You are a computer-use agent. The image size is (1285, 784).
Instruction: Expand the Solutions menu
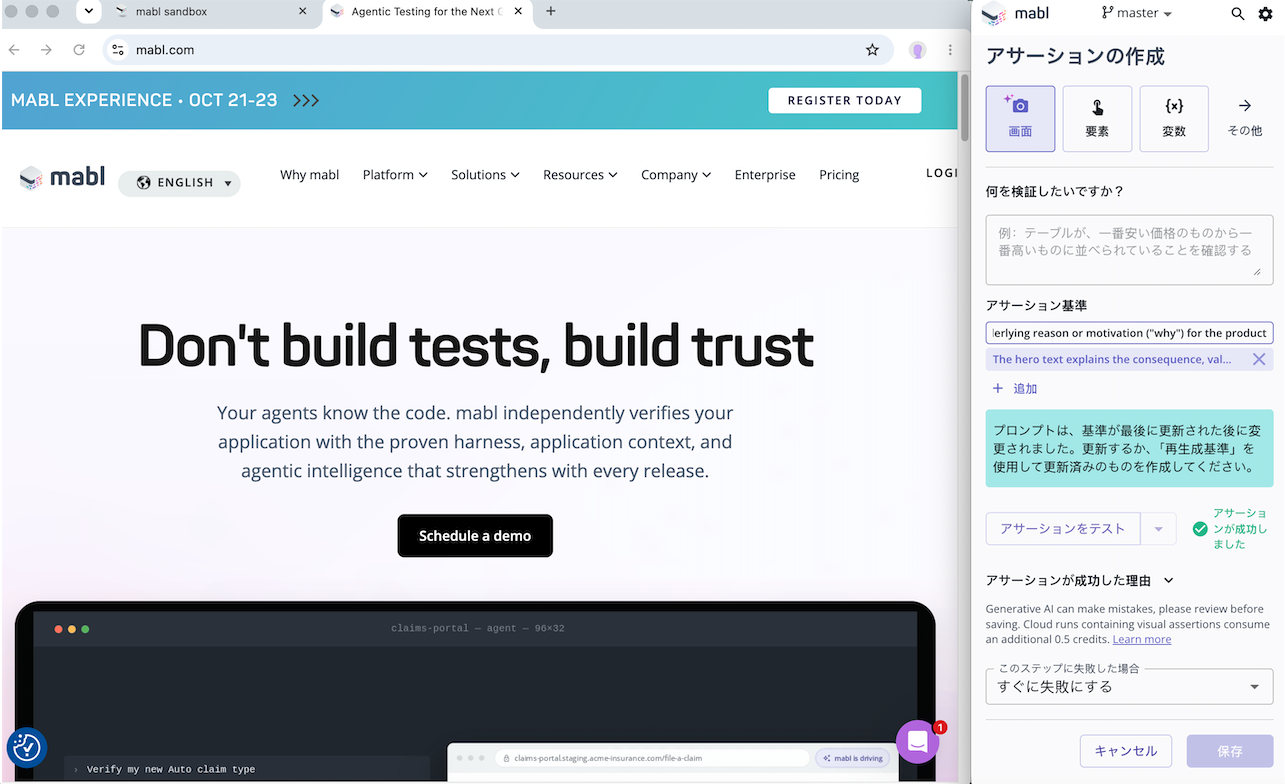coord(485,175)
